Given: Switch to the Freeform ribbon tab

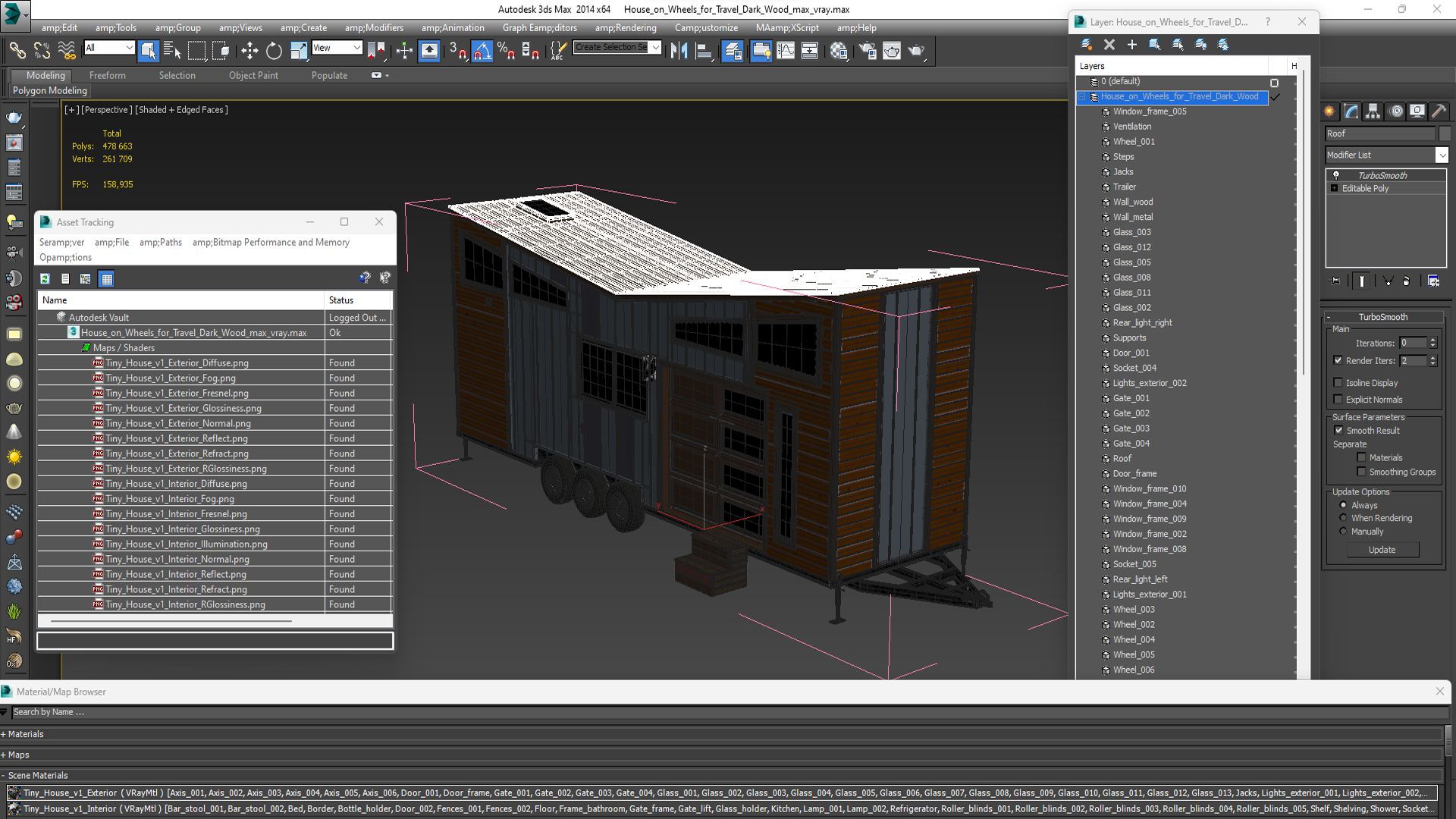Looking at the screenshot, I should [x=108, y=76].
